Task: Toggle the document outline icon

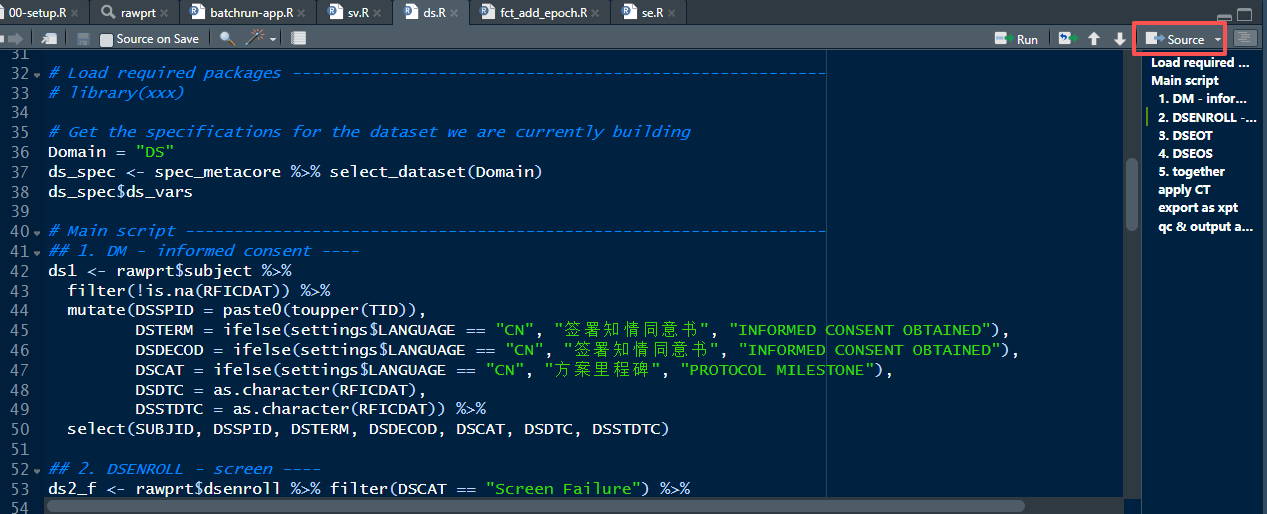Action: pyautogui.click(x=1244, y=38)
